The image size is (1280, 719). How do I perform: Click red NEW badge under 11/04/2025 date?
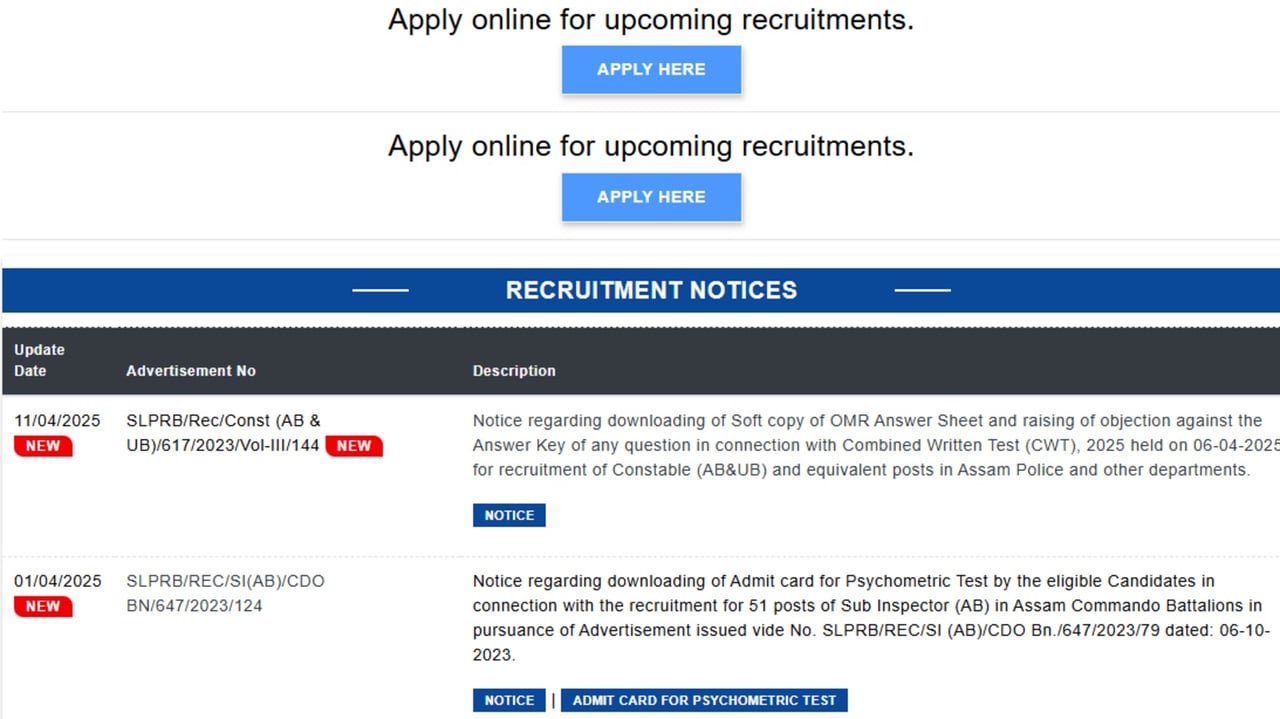pyautogui.click(x=43, y=446)
